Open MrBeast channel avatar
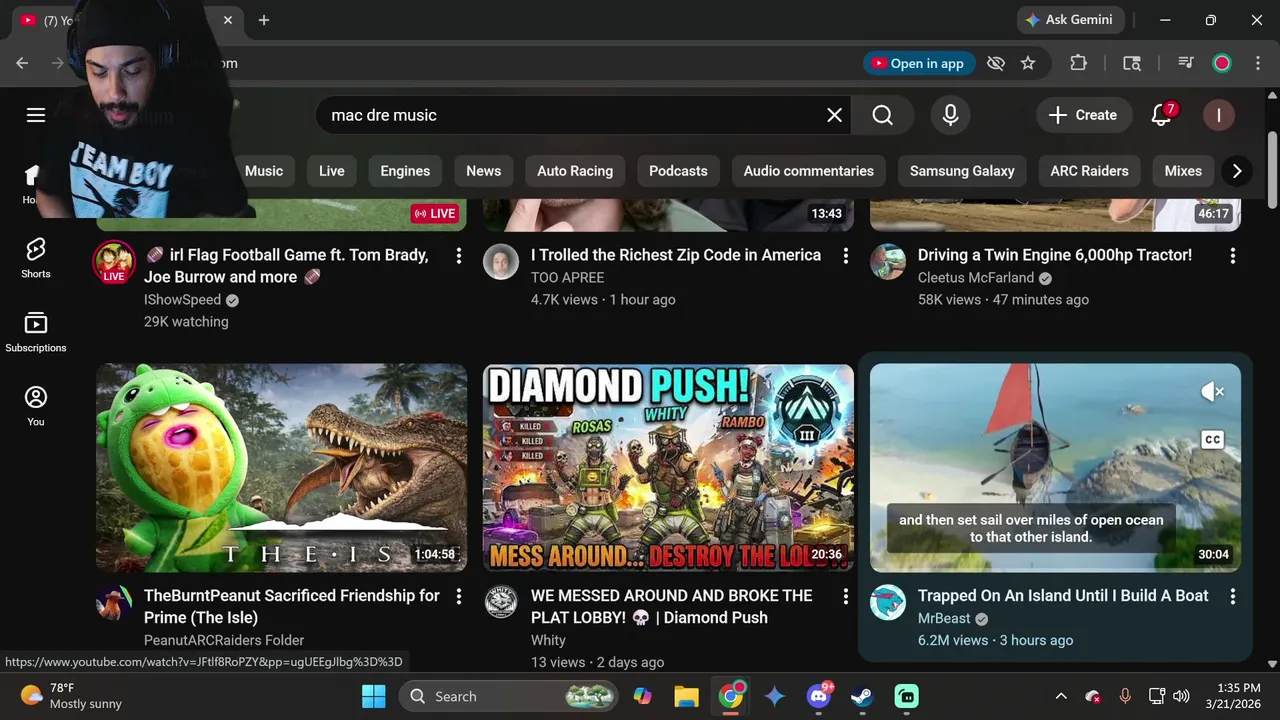The image size is (1280, 720). tap(887, 602)
